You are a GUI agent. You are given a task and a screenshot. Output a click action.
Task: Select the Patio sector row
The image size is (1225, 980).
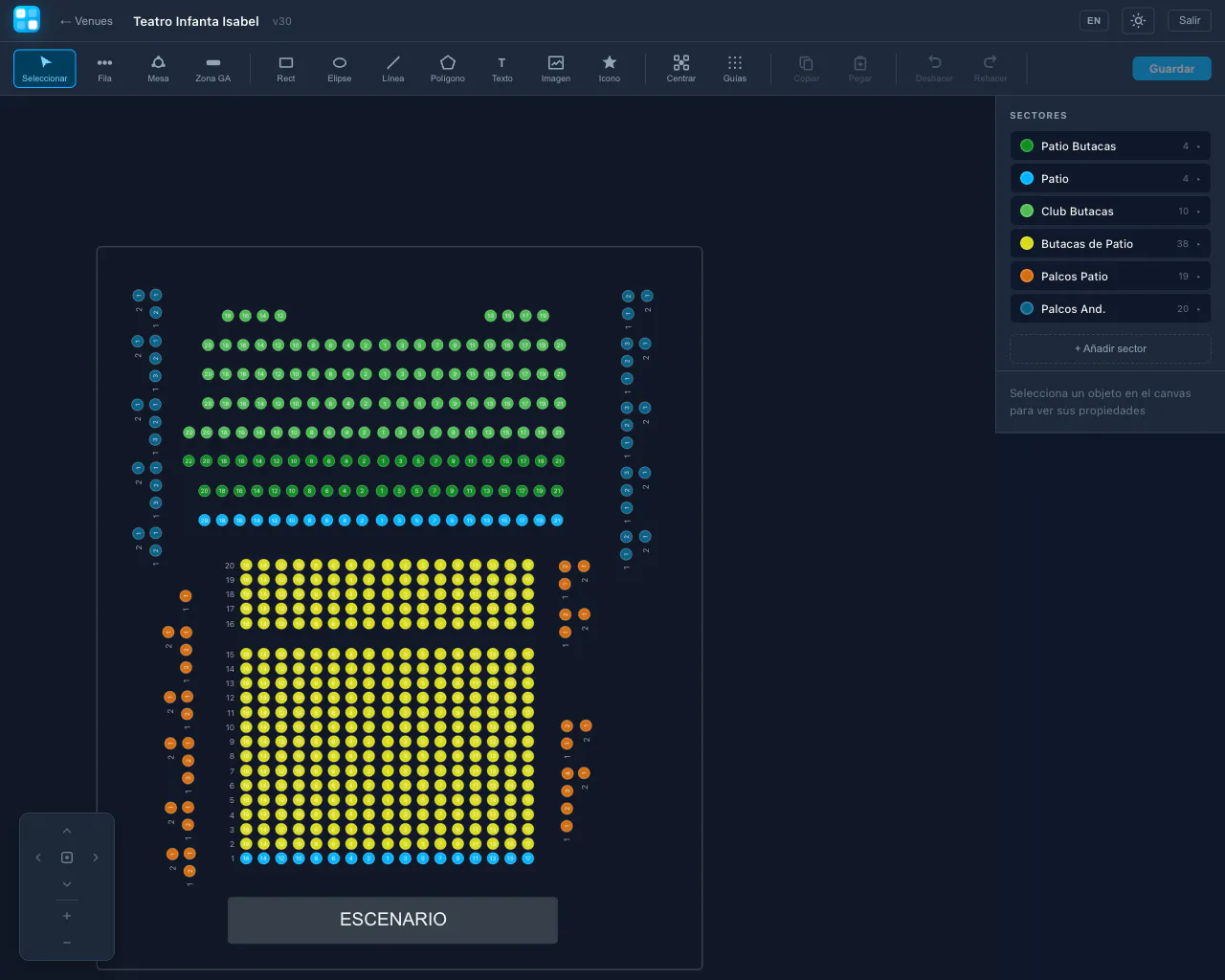(x=1110, y=179)
